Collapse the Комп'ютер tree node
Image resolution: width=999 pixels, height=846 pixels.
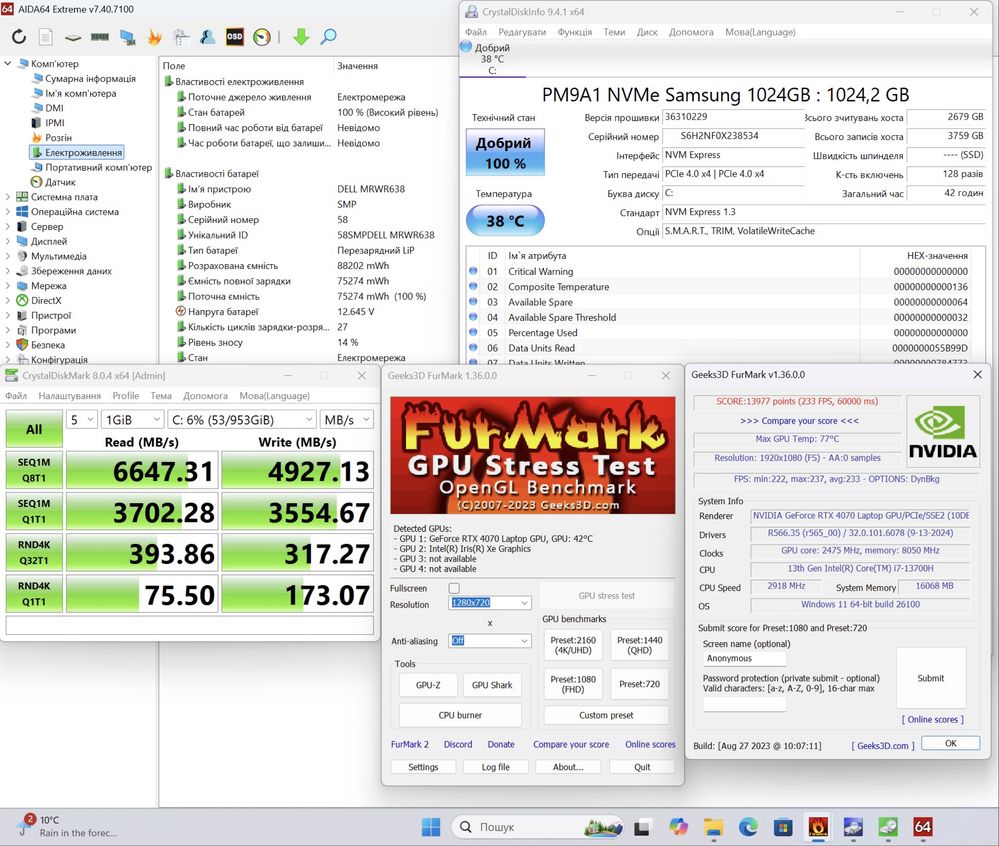click(x=9, y=64)
